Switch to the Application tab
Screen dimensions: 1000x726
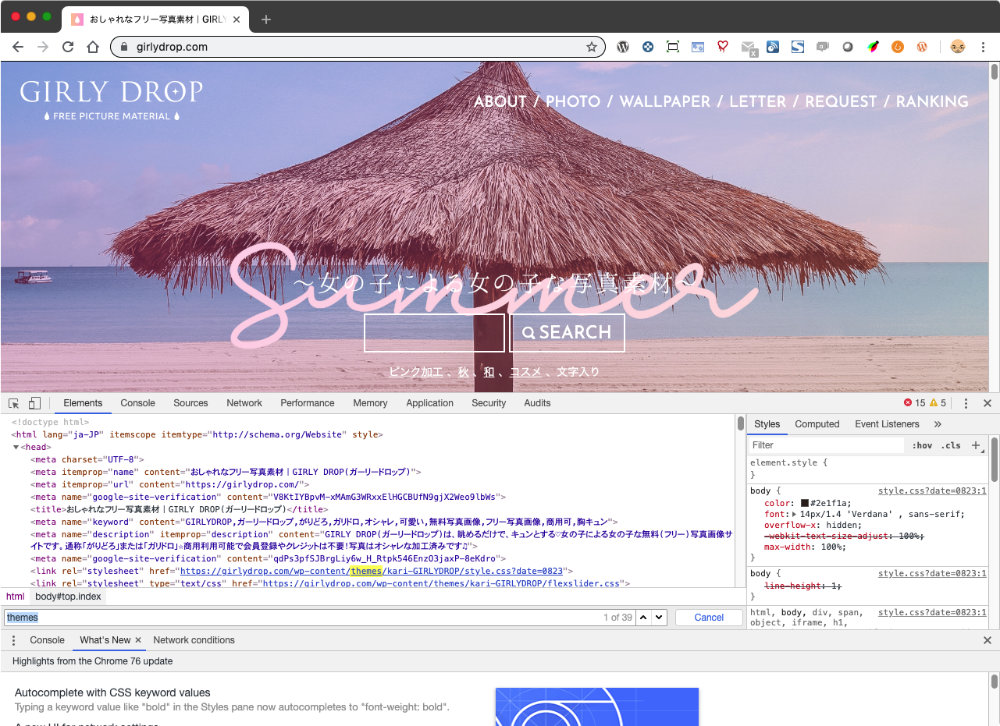tap(430, 403)
